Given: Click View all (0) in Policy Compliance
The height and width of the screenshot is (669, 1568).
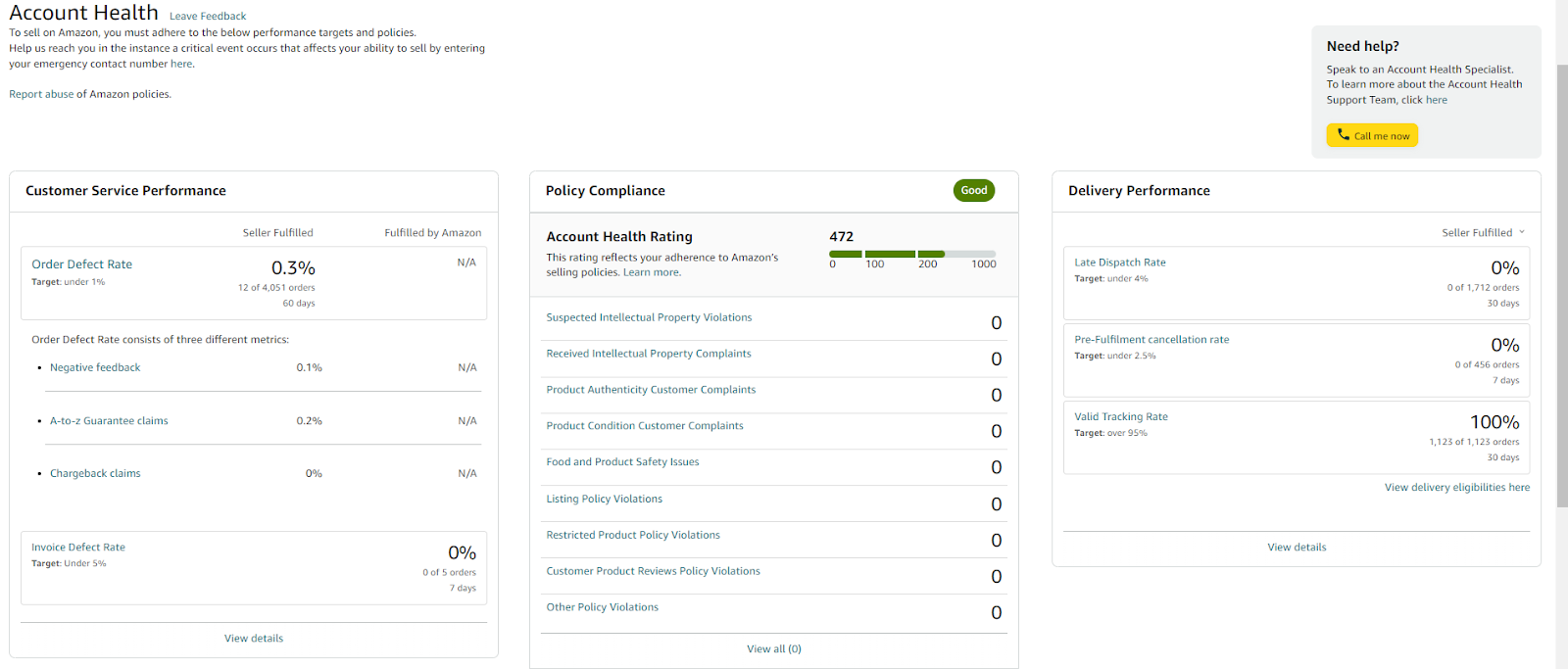Looking at the screenshot, I should (x=774, y=648).
